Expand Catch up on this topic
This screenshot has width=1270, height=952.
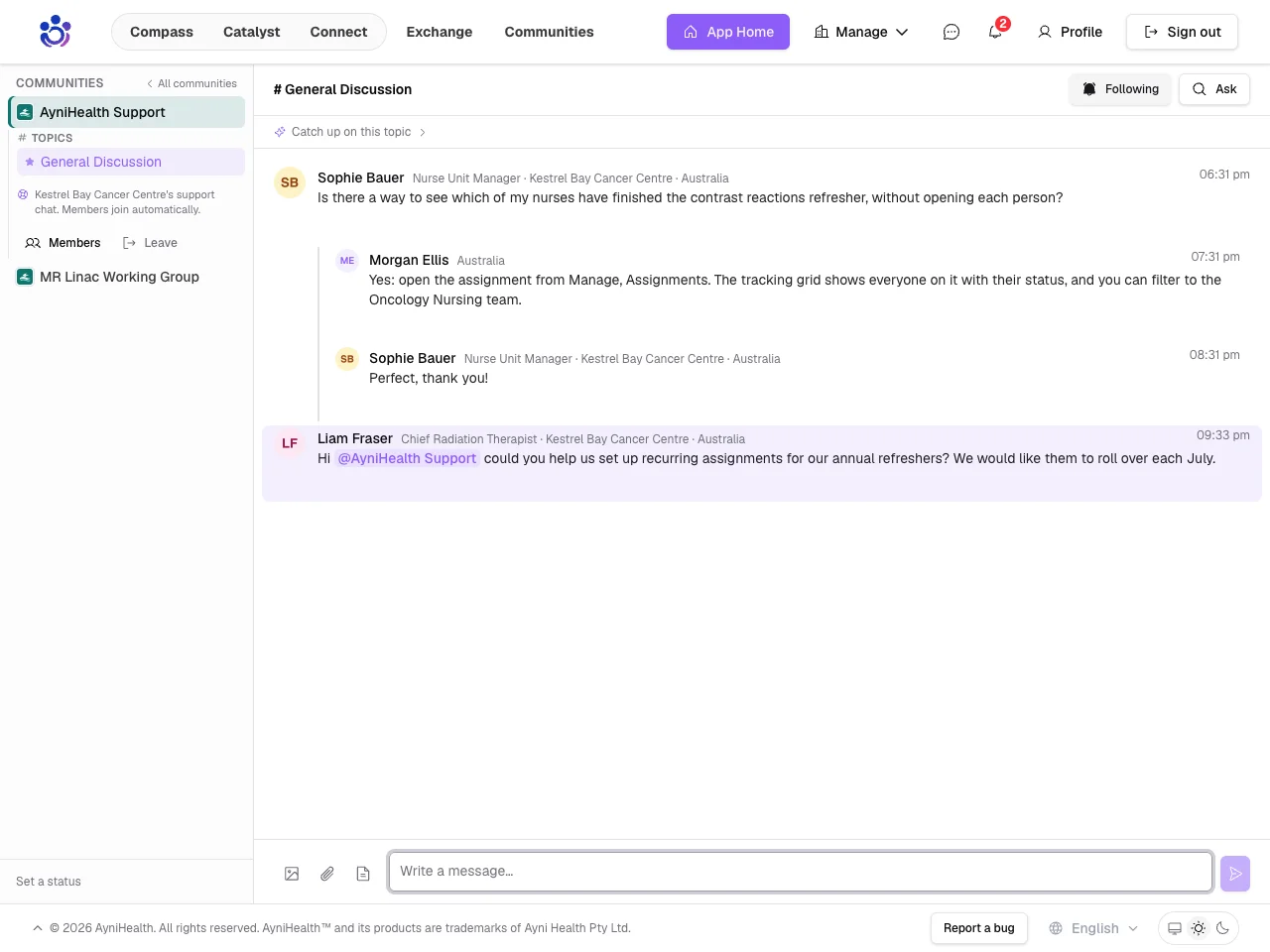click(351, 132)
